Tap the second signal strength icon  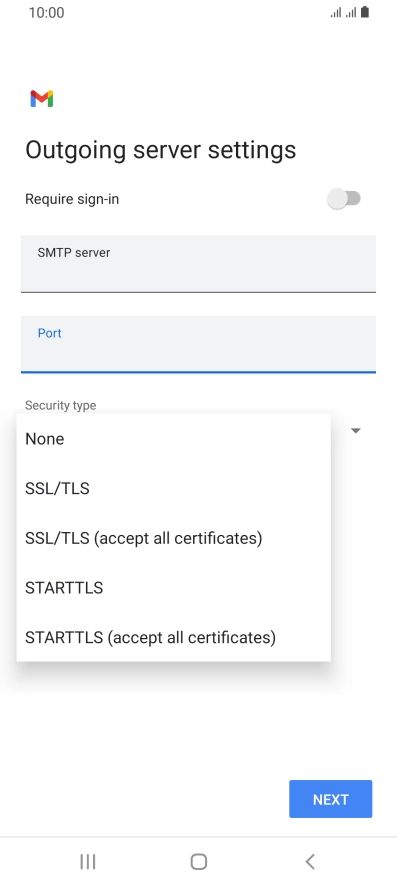351,12
